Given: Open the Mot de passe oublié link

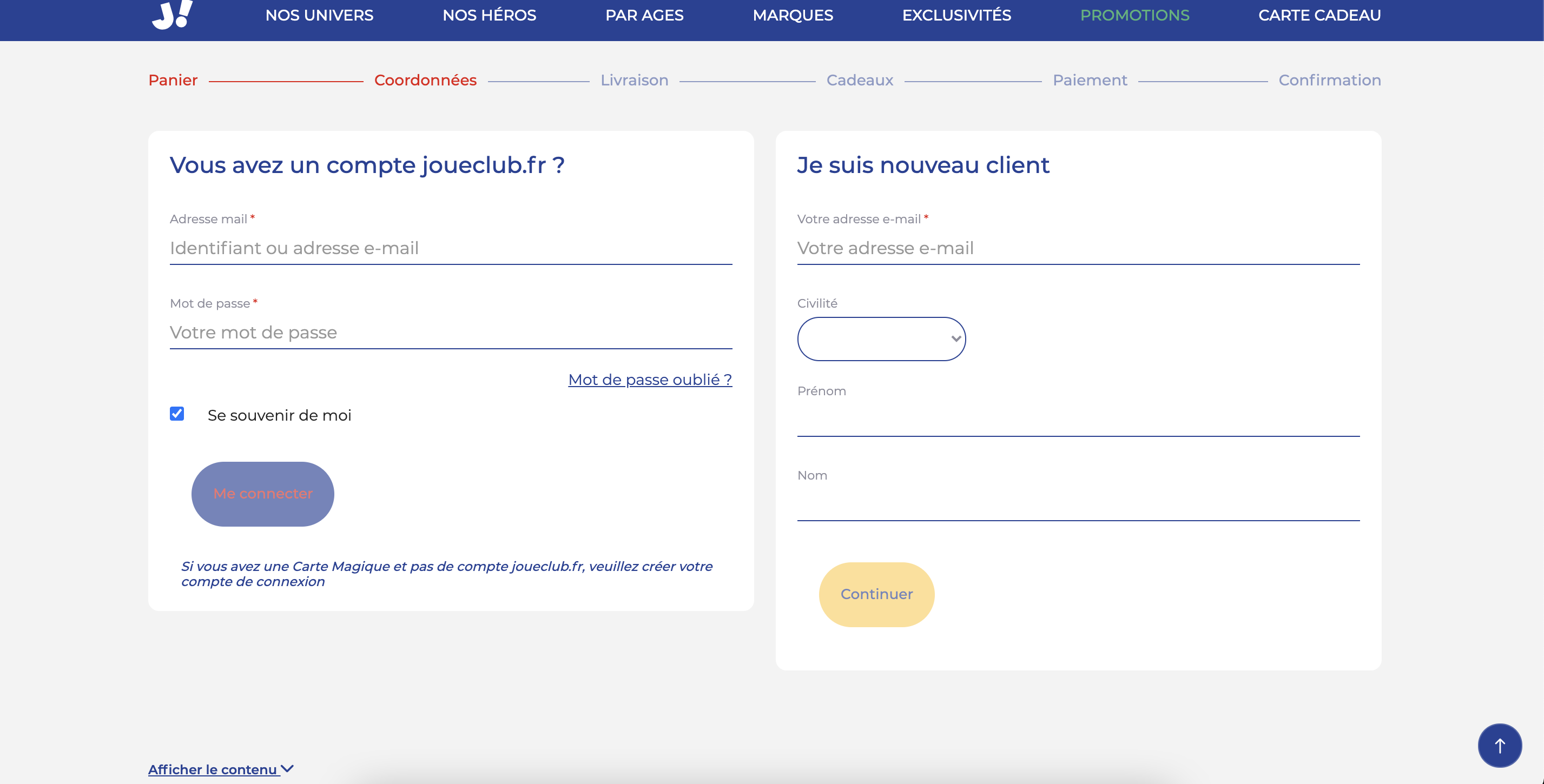Looking at the screenshot, I should [x=650, y=380].
